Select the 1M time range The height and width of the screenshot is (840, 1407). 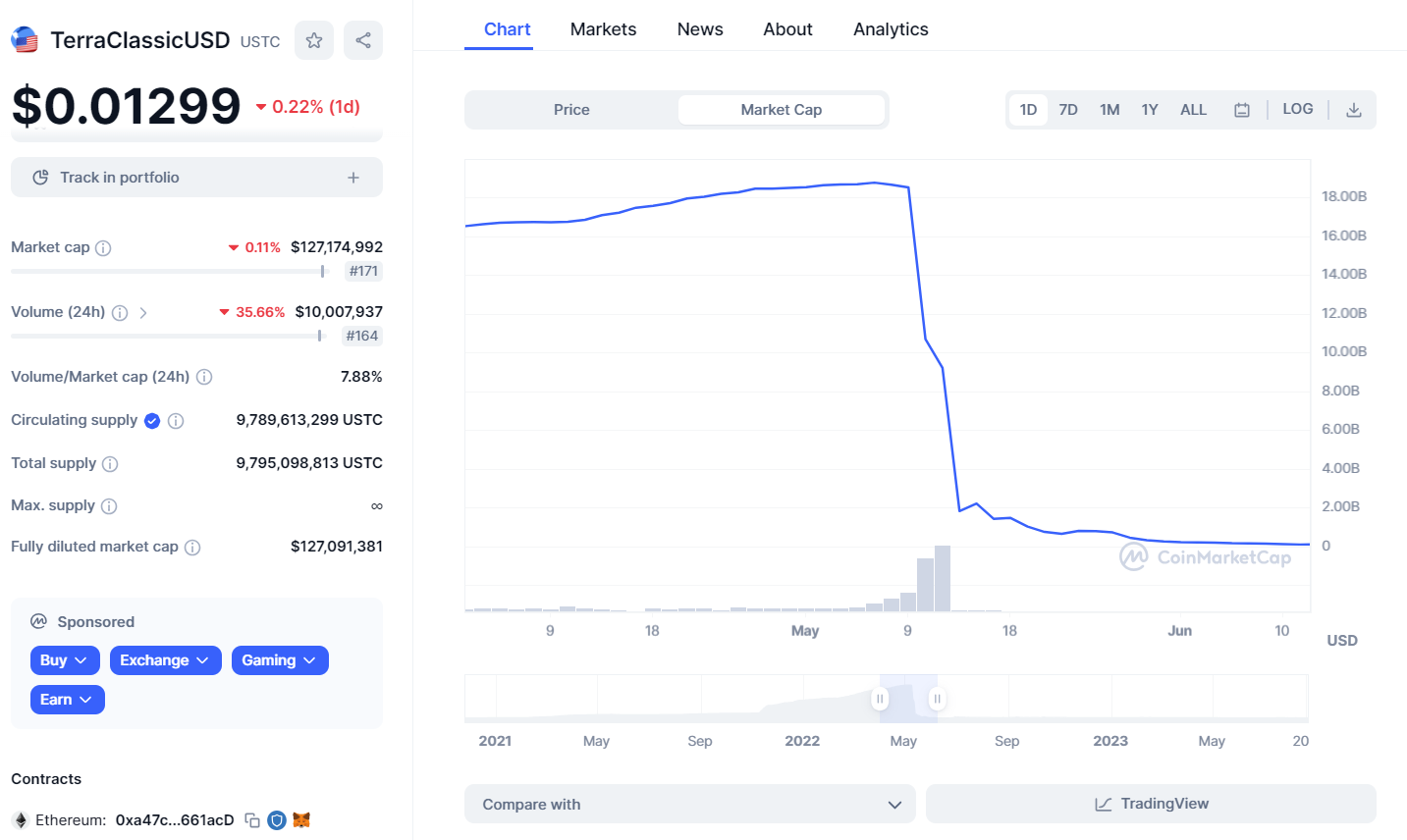(1109, 110)
